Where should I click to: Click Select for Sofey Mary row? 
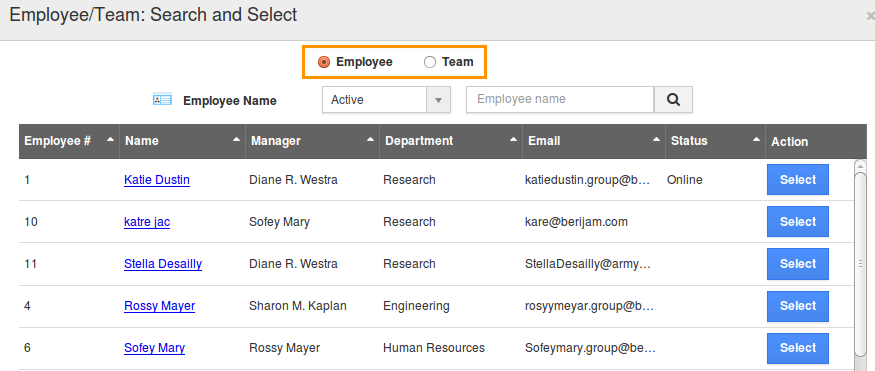(798, 348)
